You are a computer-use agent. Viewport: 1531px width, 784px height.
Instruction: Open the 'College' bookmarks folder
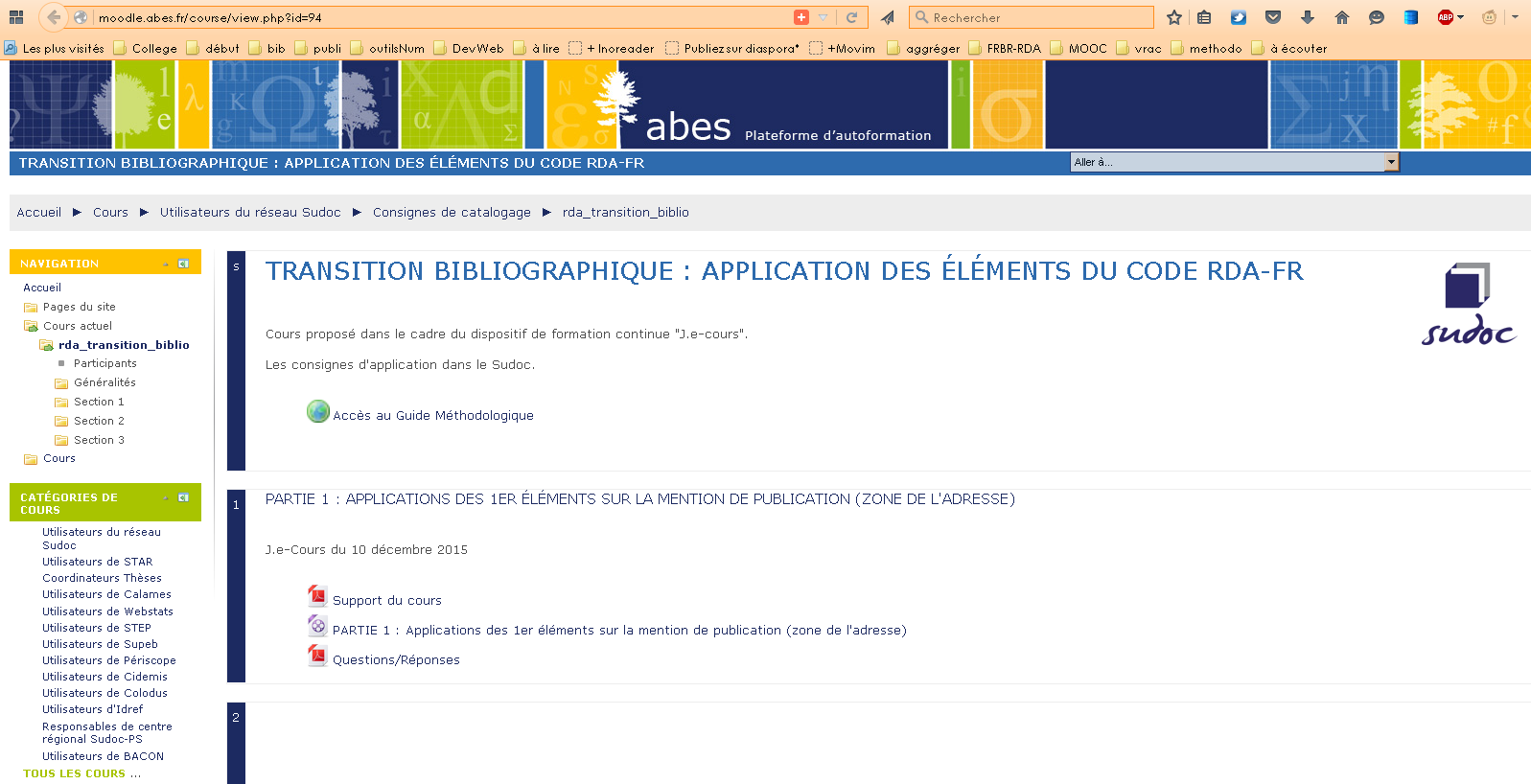(x=146, y=48)
